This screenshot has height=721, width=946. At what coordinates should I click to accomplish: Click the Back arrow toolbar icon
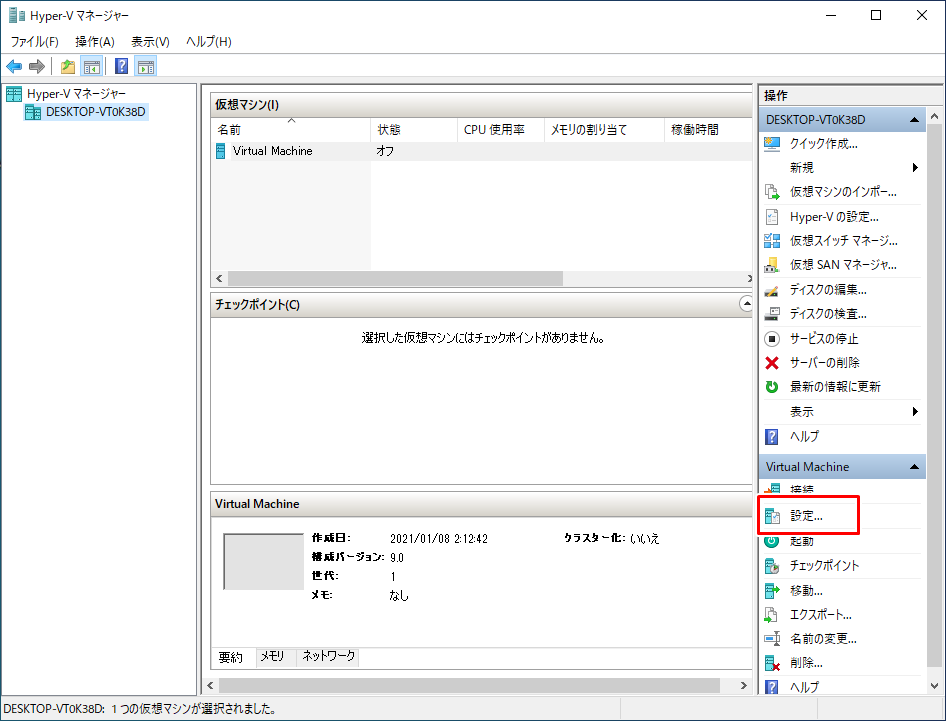(x=14, y=67)
